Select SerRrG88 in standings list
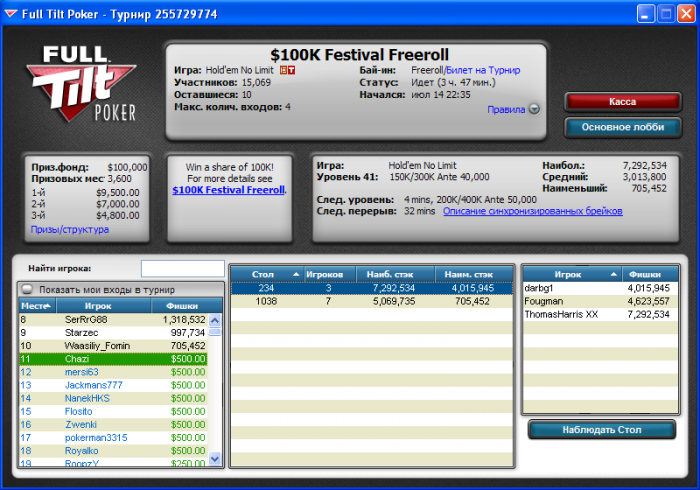Screen dimensions: 700x490 coord(113,320)
